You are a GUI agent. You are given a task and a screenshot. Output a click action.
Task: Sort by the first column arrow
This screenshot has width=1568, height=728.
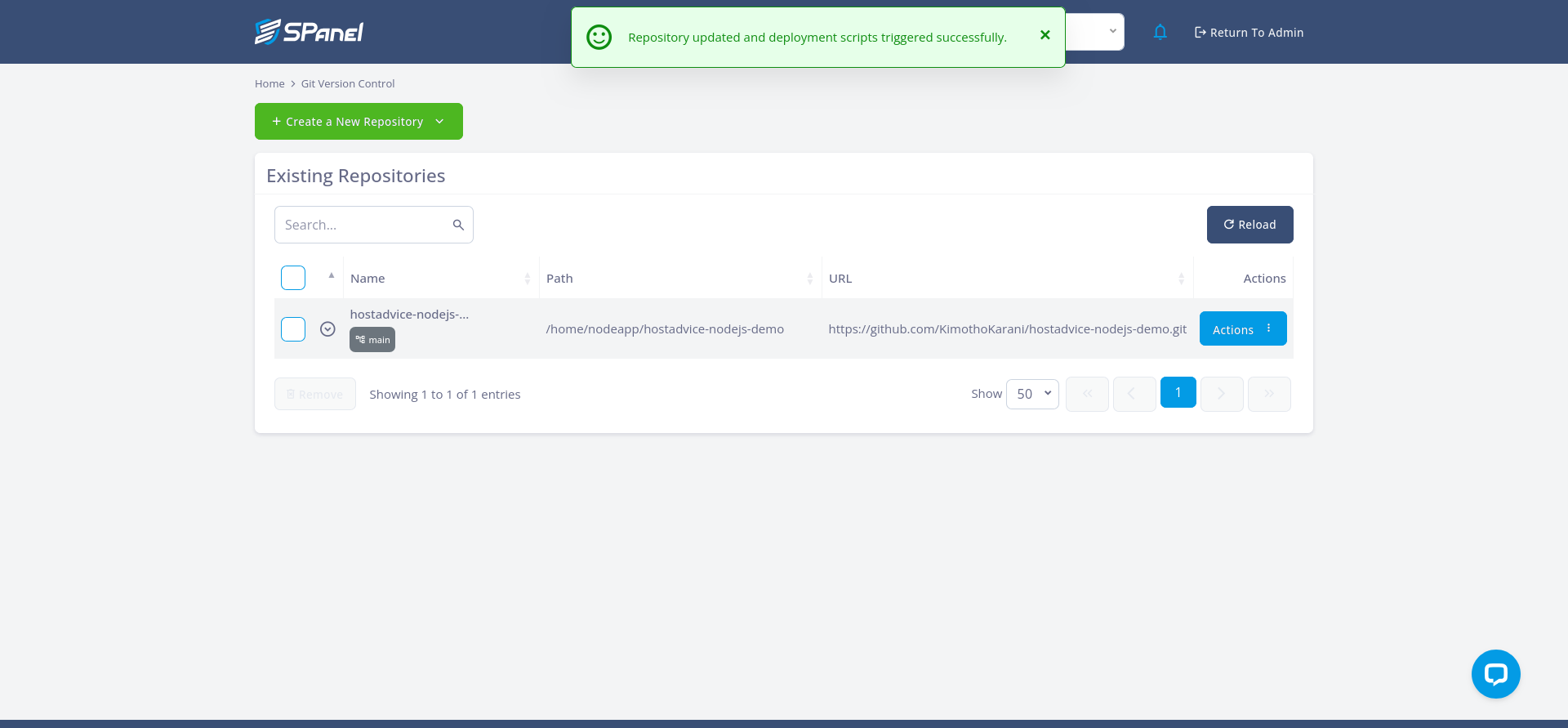point(331,275)
